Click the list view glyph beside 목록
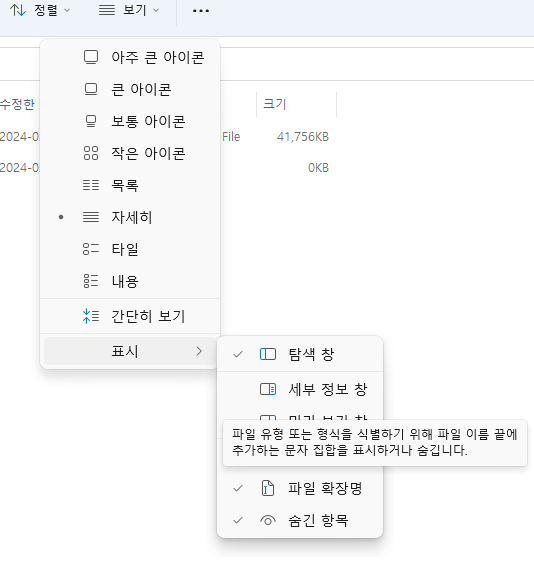 (91, 185)
